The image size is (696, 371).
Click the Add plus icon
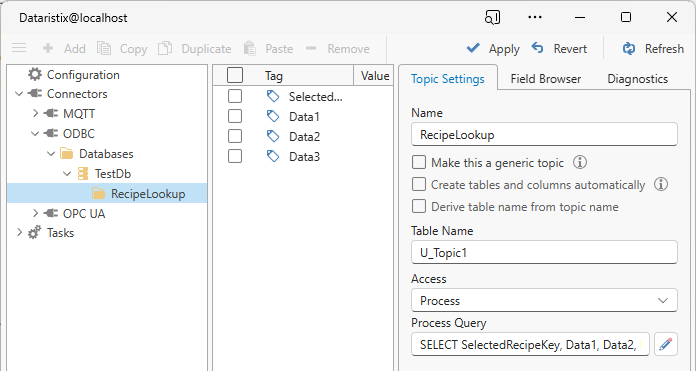(47, 48)
